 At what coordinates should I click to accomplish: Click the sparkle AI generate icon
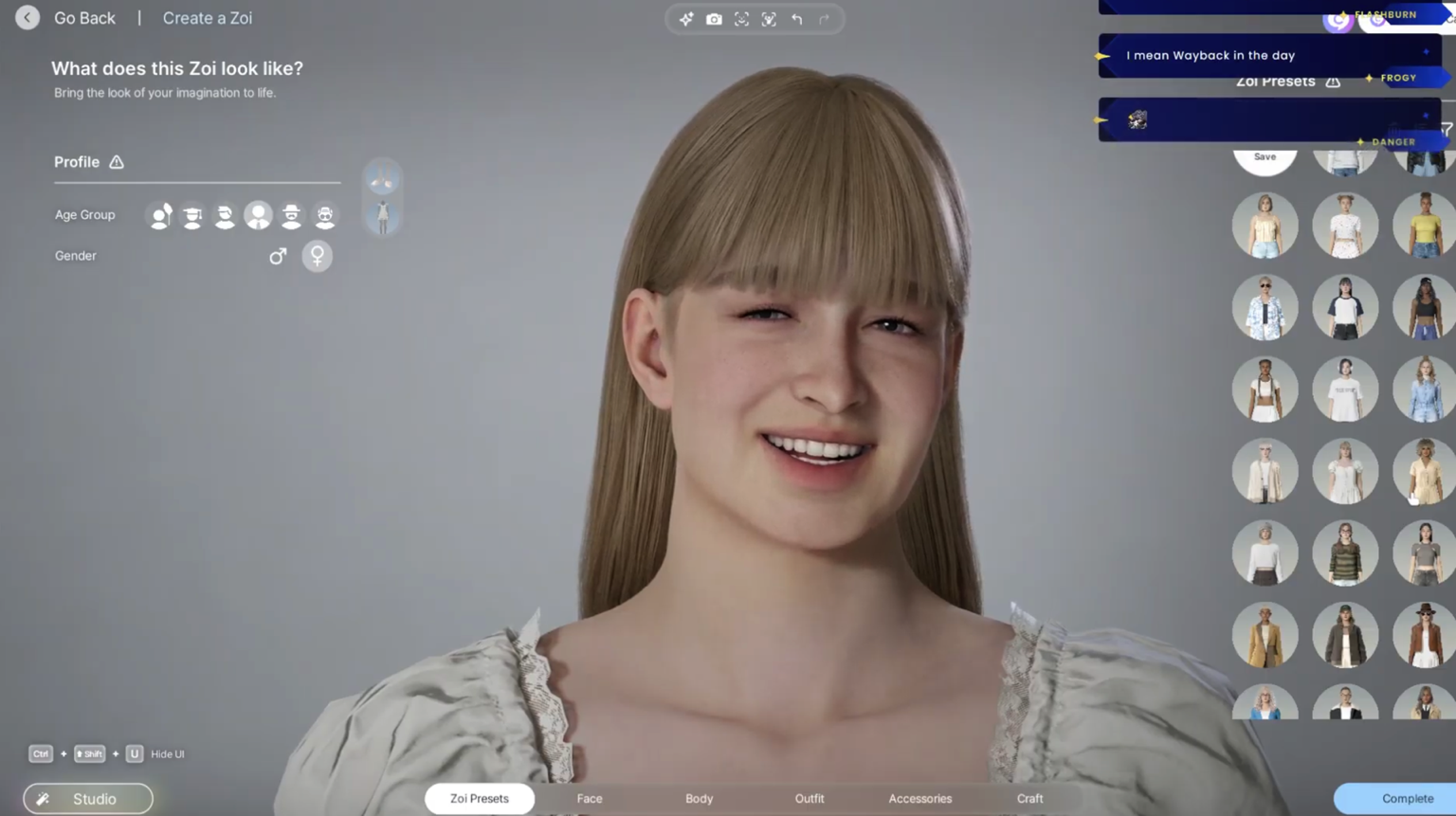coord(686,19)
